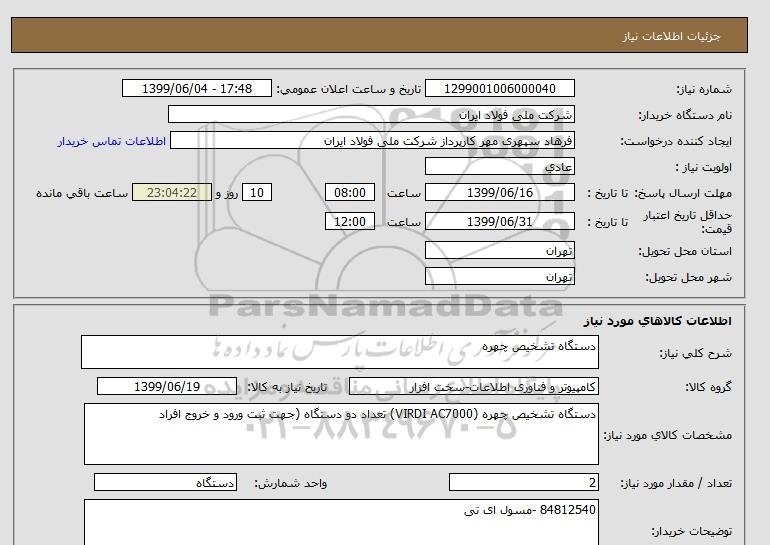Click the label واحد شمارش
This screenshot has width=770, height=545.
(x=291, y=483)
